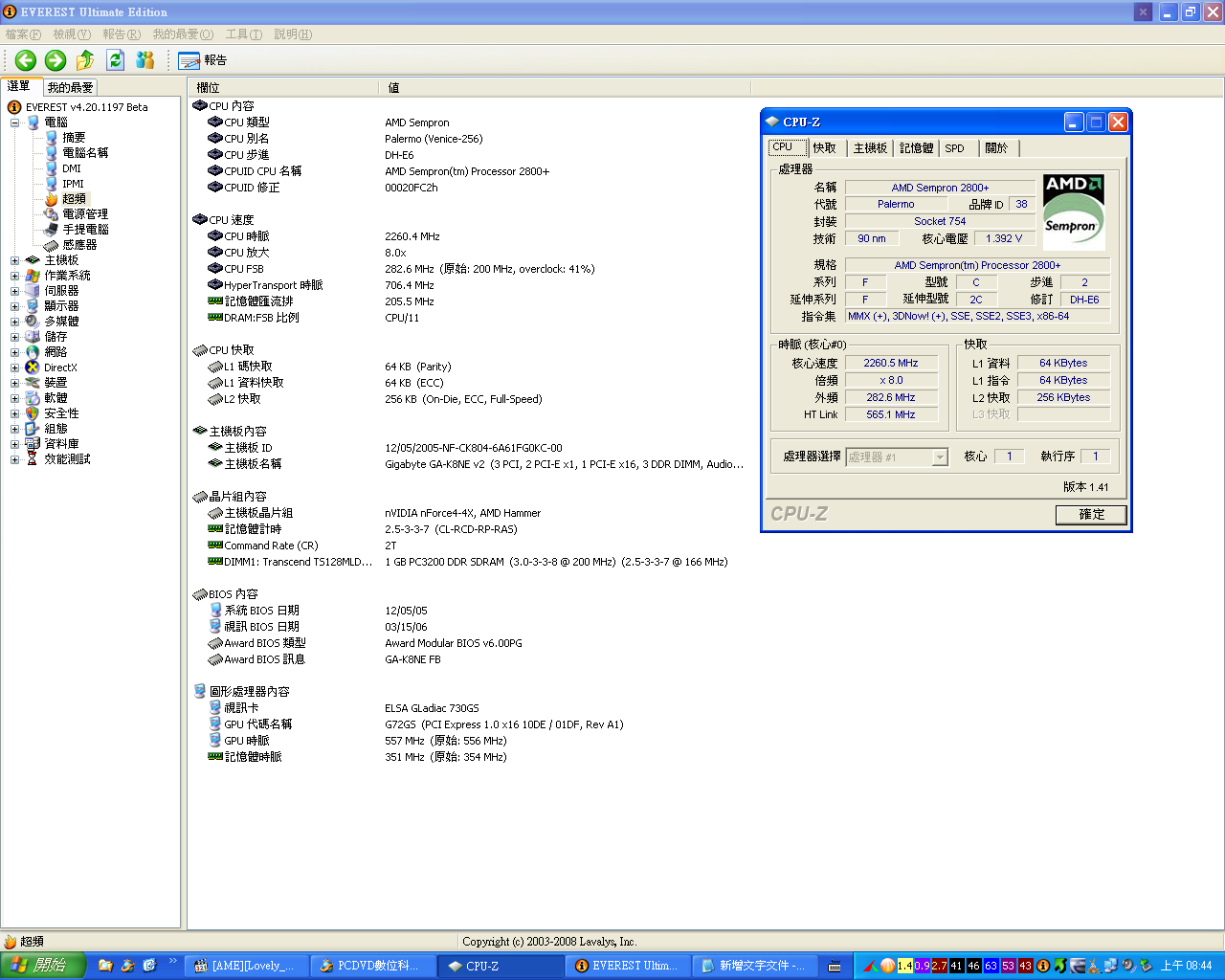Select 手提電腦 tree item

85,230
